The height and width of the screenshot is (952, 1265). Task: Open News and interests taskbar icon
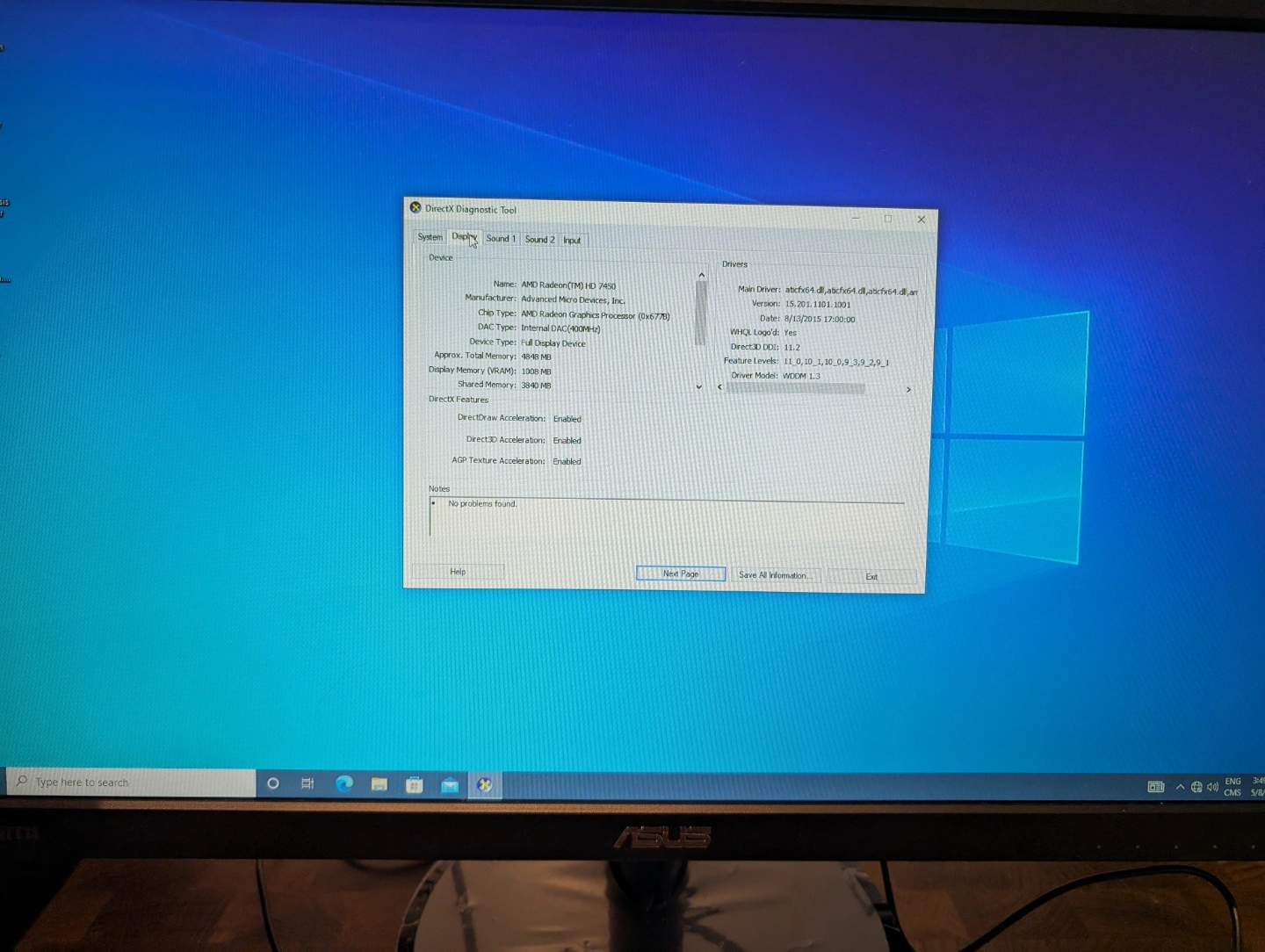click(1156, 787)
